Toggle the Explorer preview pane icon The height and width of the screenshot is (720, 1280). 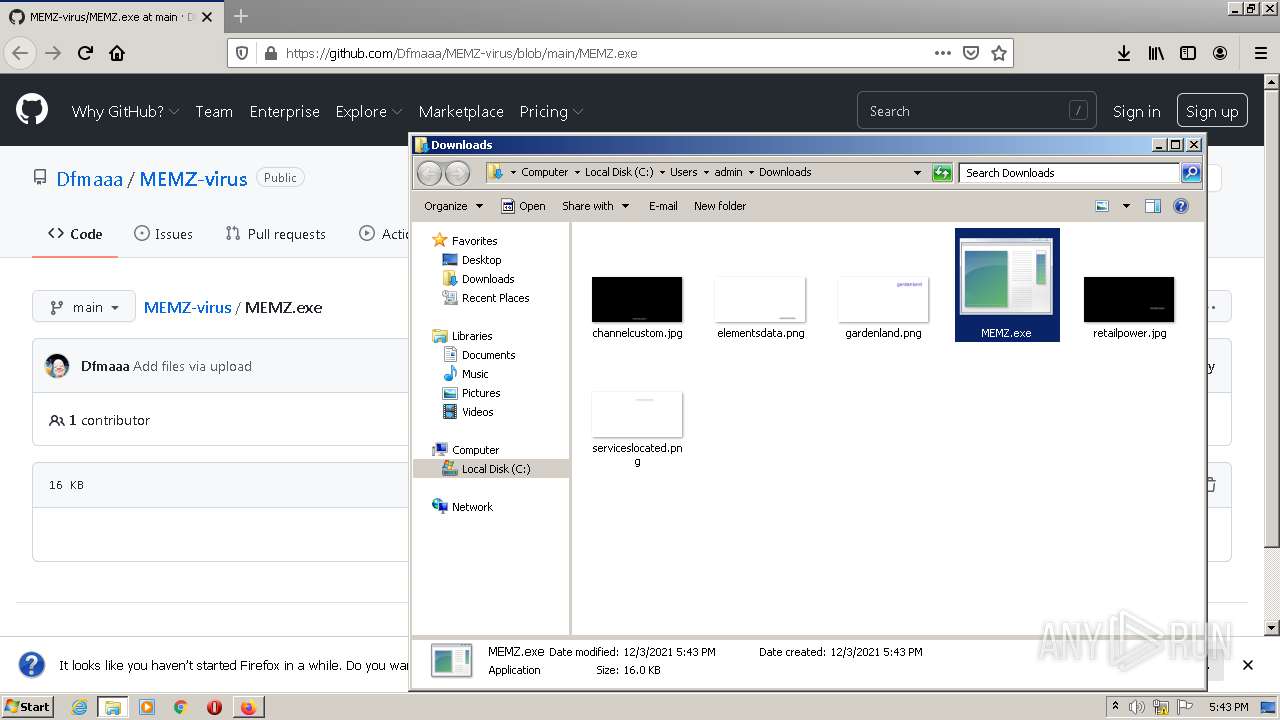click(x=1152, y=206)
